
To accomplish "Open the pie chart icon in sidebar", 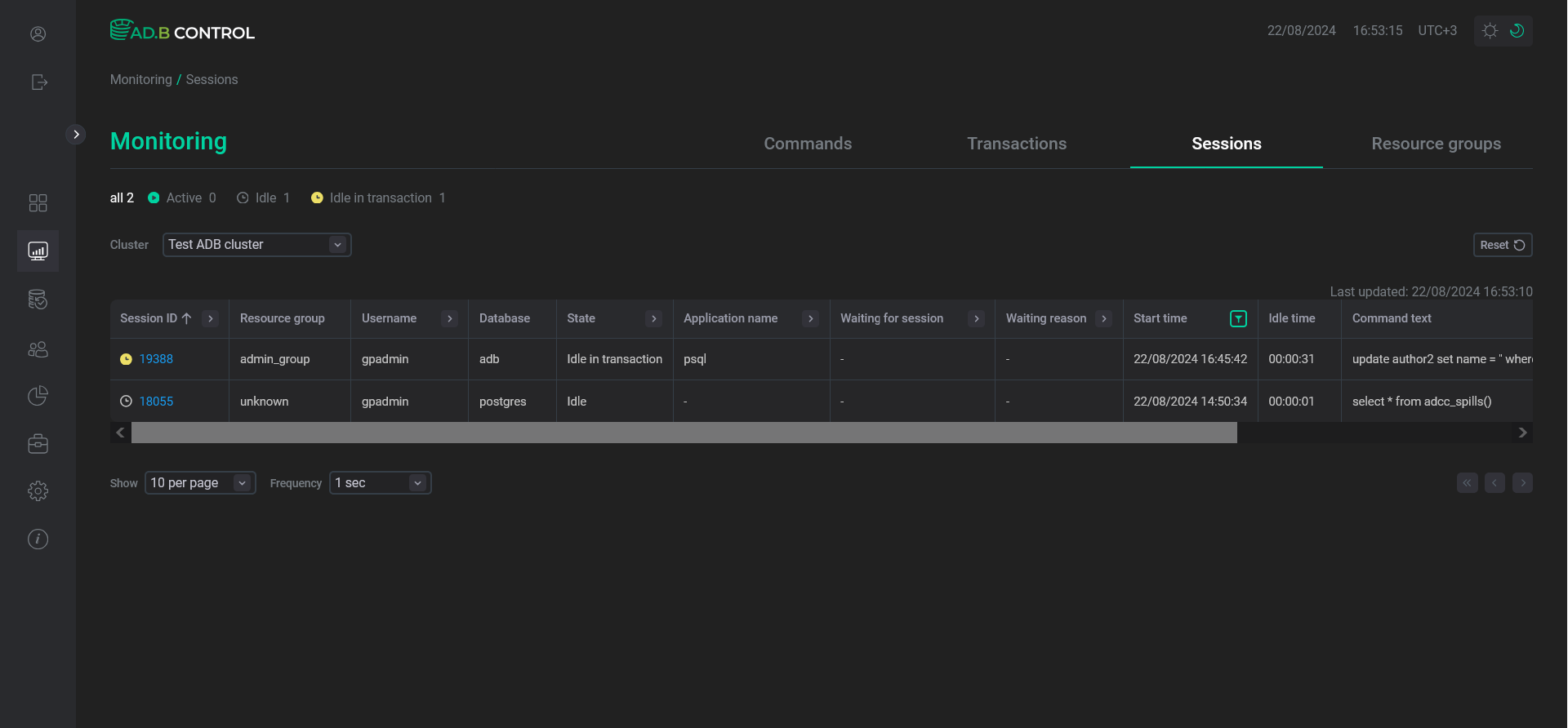I will coord(38,396).
